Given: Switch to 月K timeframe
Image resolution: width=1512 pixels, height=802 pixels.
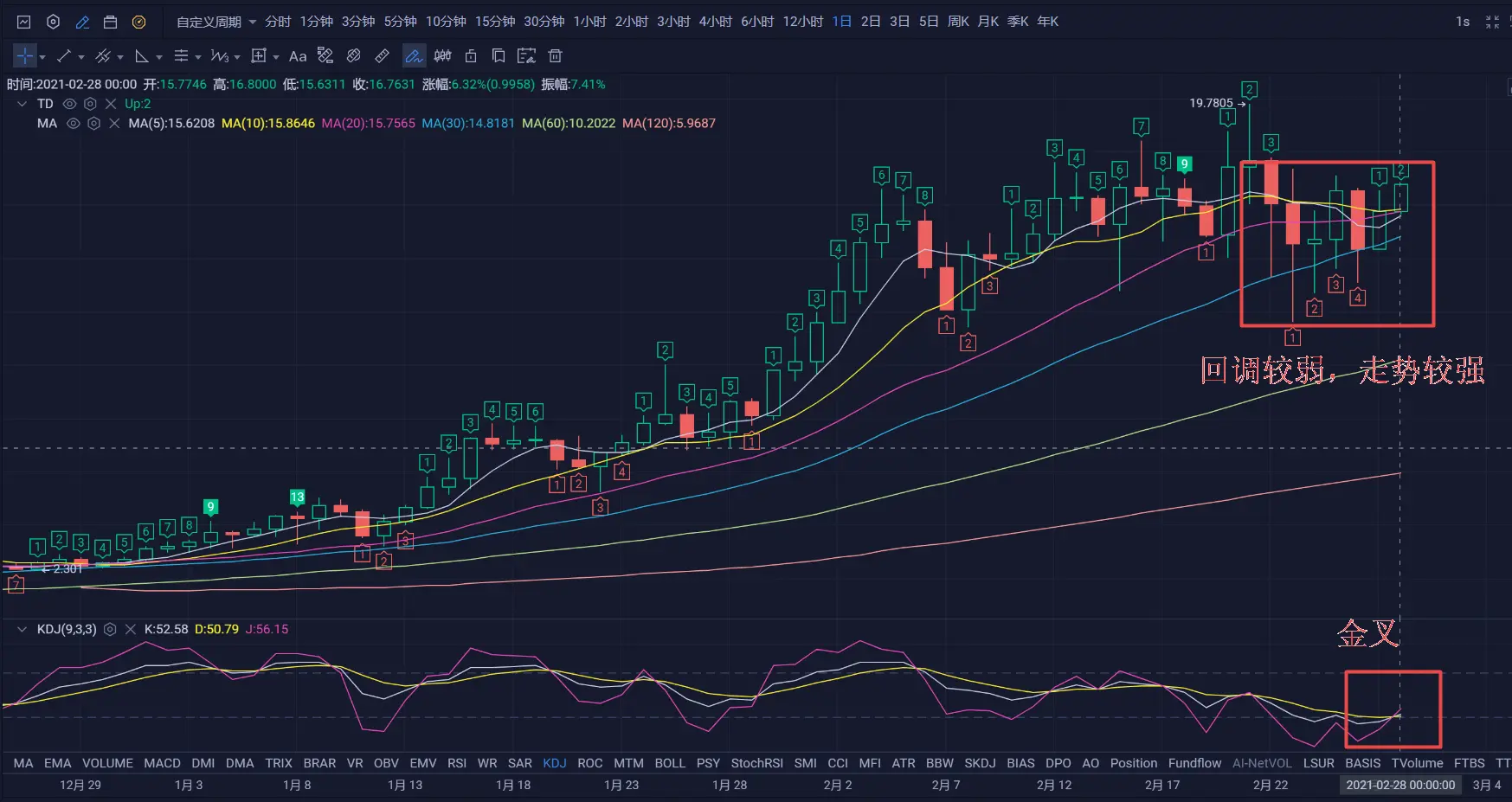Looking at the screenshot, I should (x=988, y=22).
